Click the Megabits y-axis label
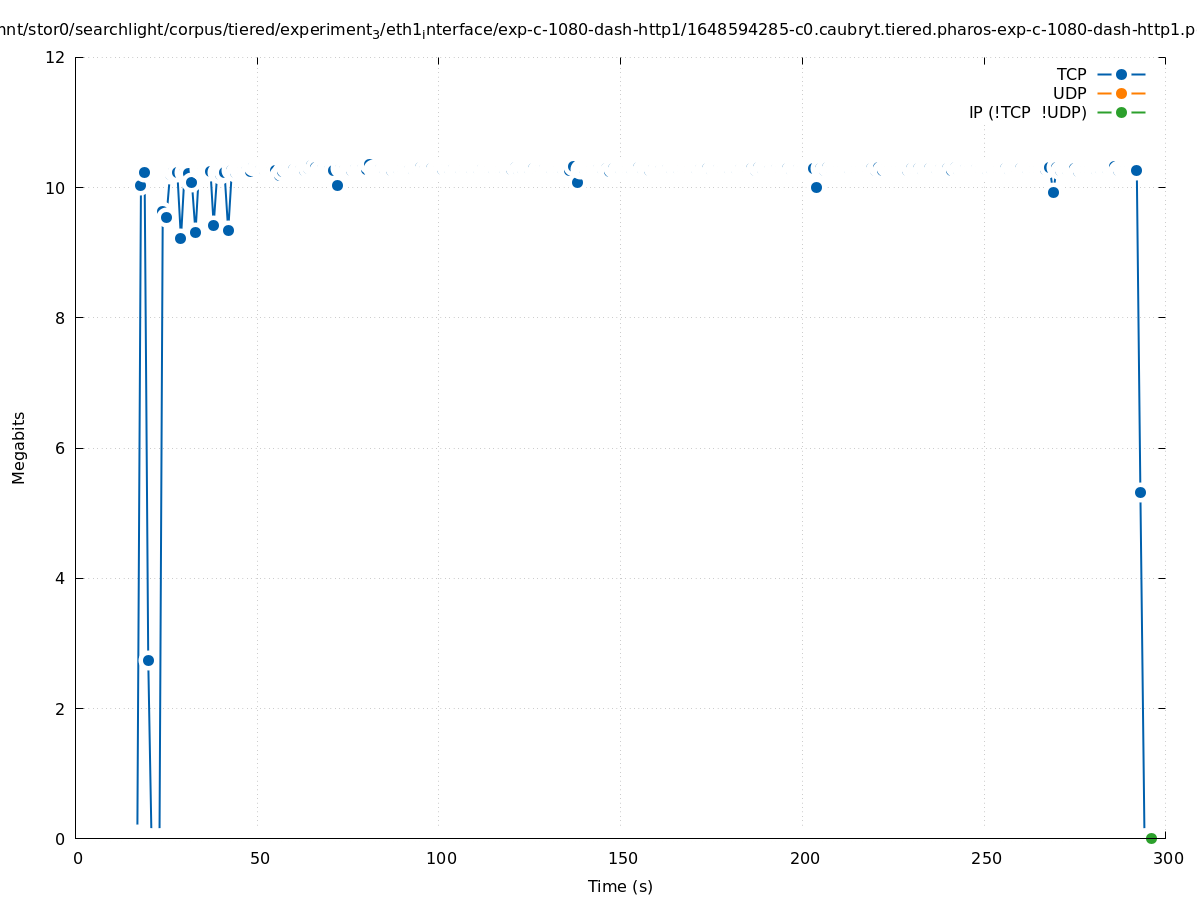This screenshot has height=900, width=1197. point(19,447)
